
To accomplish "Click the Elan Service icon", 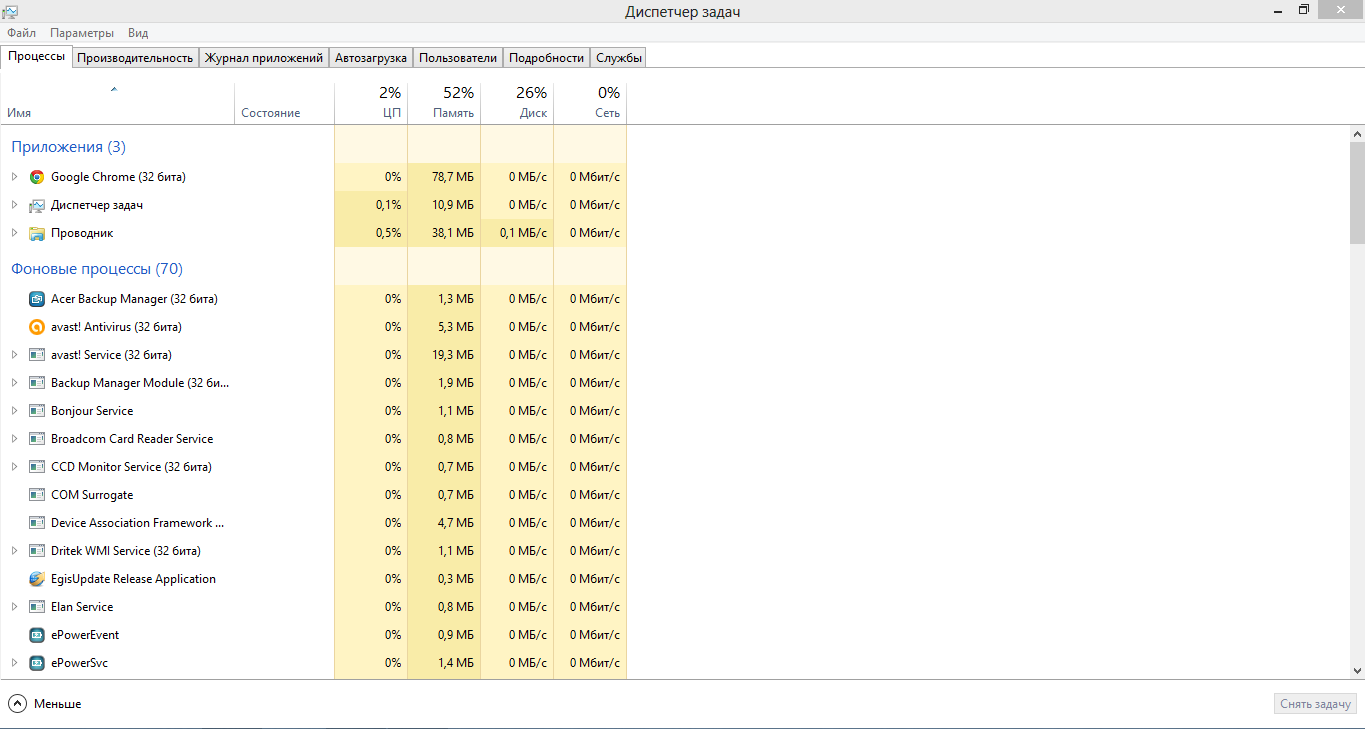I will (x=37, y=607).
